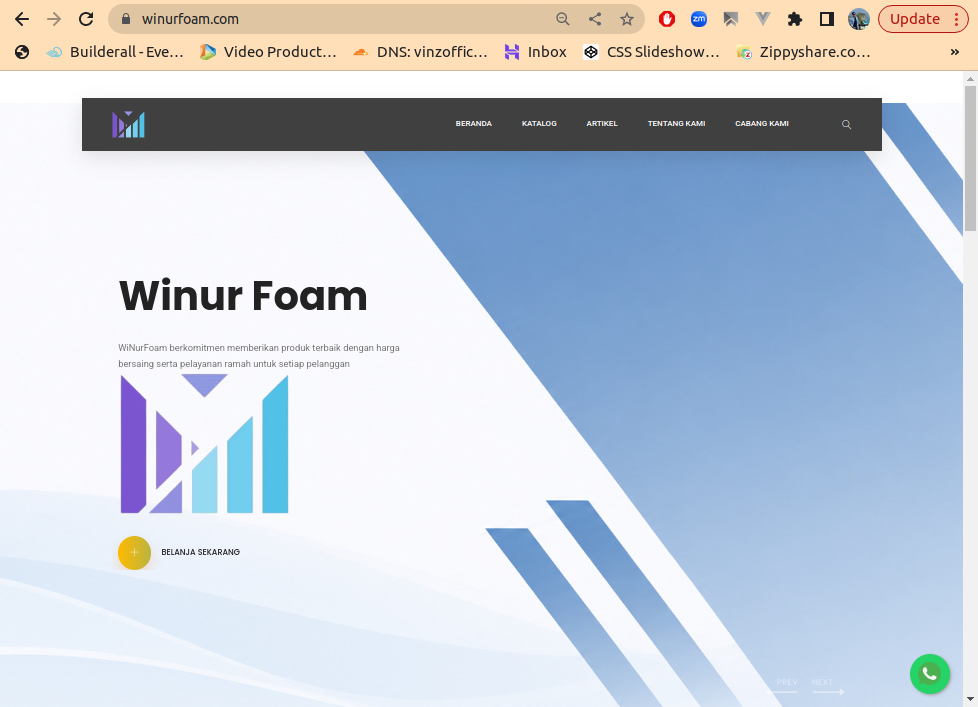Click the Winur Foam logo in navbar
This screenshot has height=707, width=978.
[128, 124]
